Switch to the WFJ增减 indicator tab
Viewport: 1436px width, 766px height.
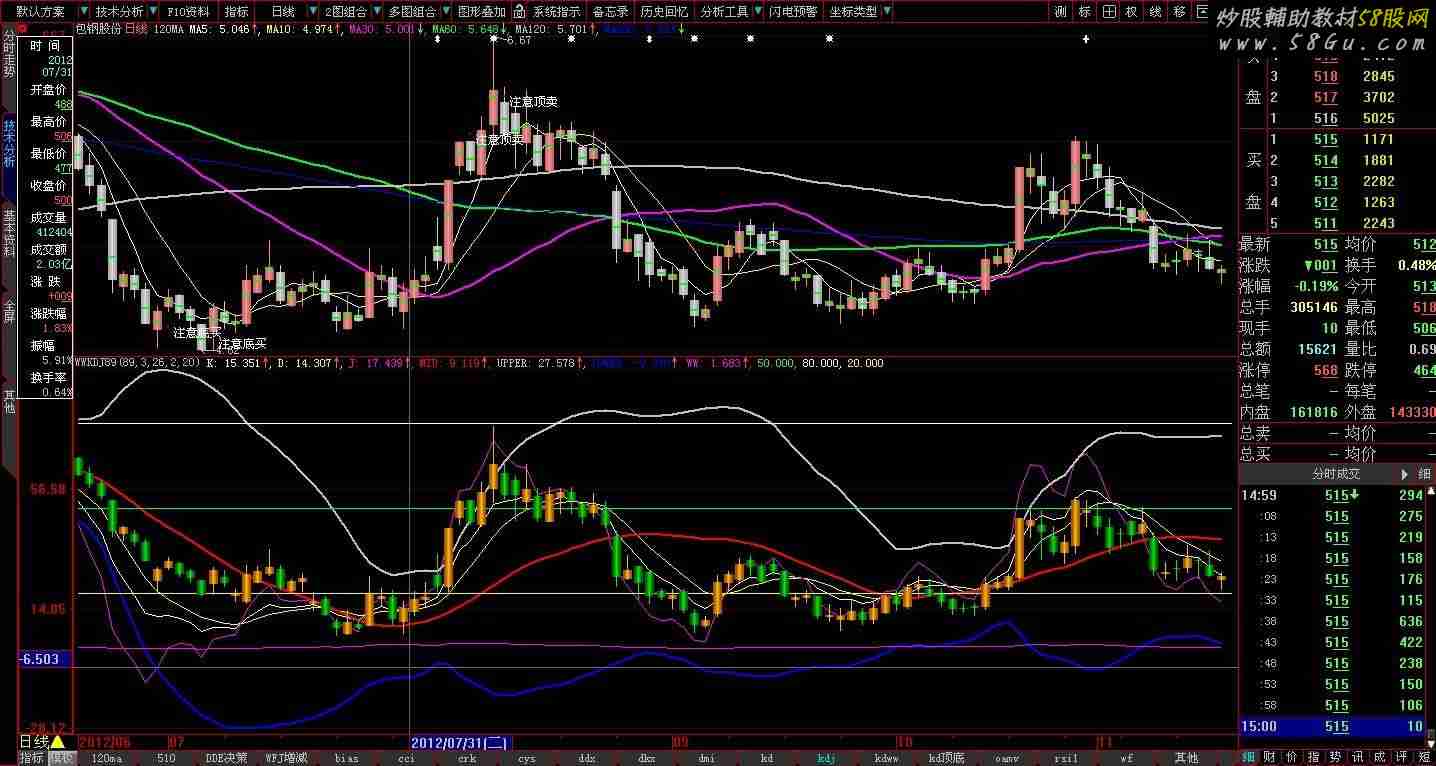(286, 758)
